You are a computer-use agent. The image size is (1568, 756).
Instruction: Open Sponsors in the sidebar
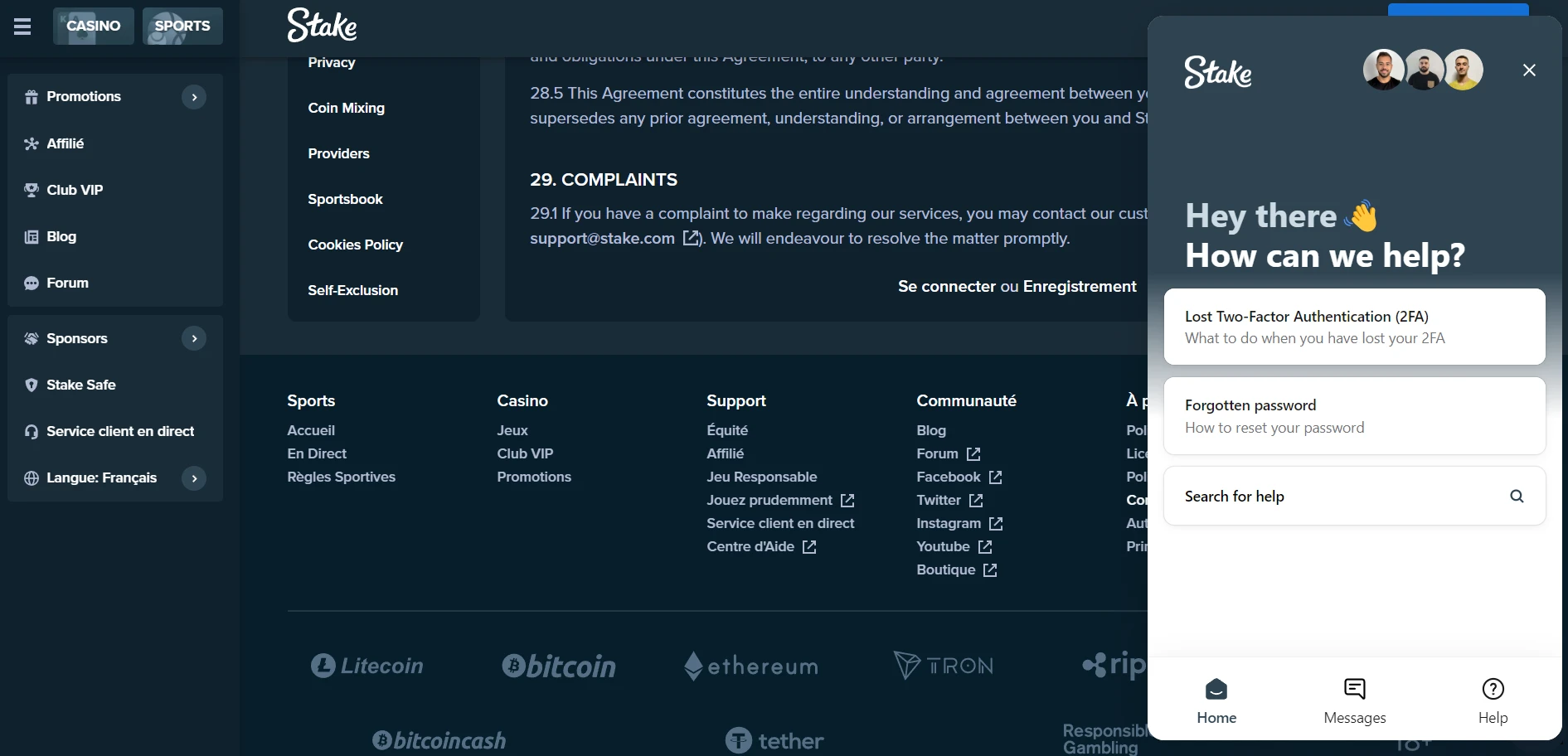tap(76, 338)
